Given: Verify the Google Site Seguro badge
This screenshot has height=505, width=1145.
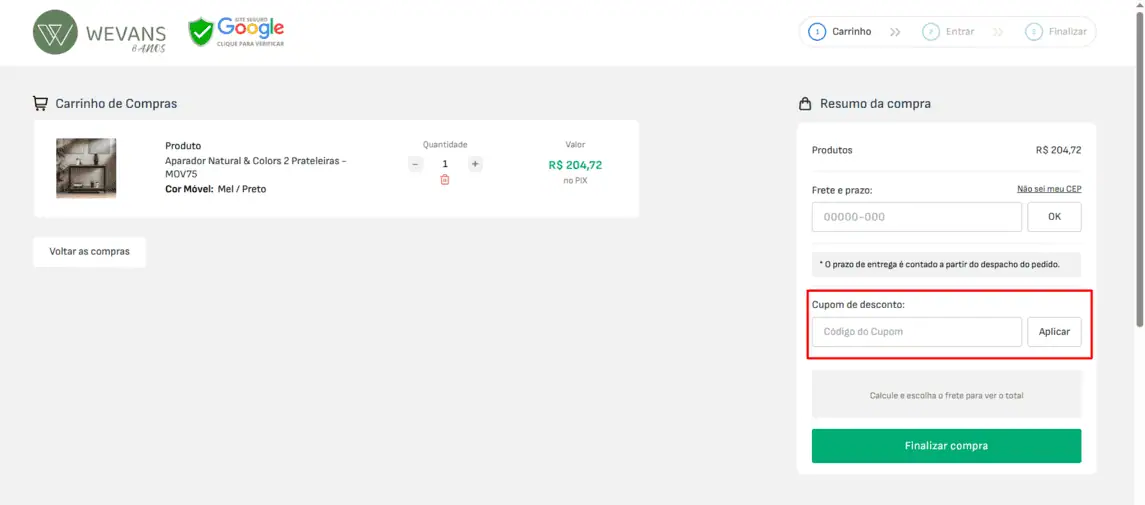Looking at the screenshot, I should pos(236,32).
